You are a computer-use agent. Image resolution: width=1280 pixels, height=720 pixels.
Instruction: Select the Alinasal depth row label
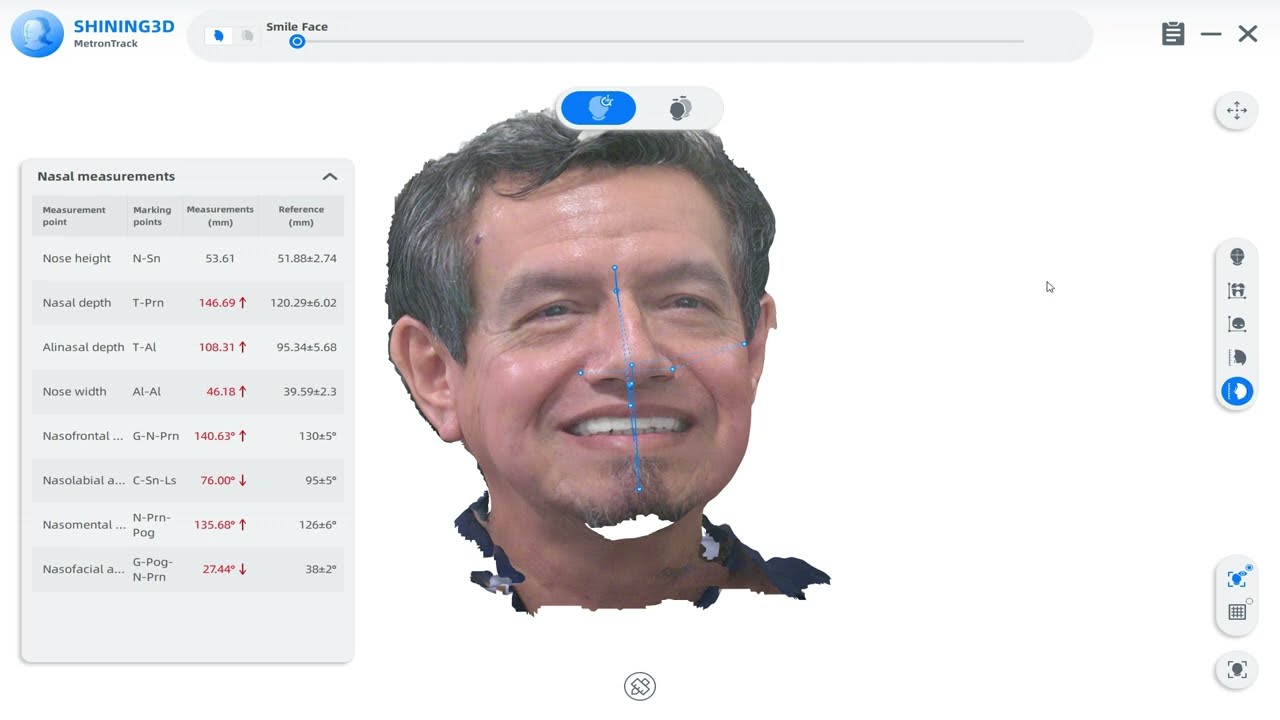coord(84,347)
